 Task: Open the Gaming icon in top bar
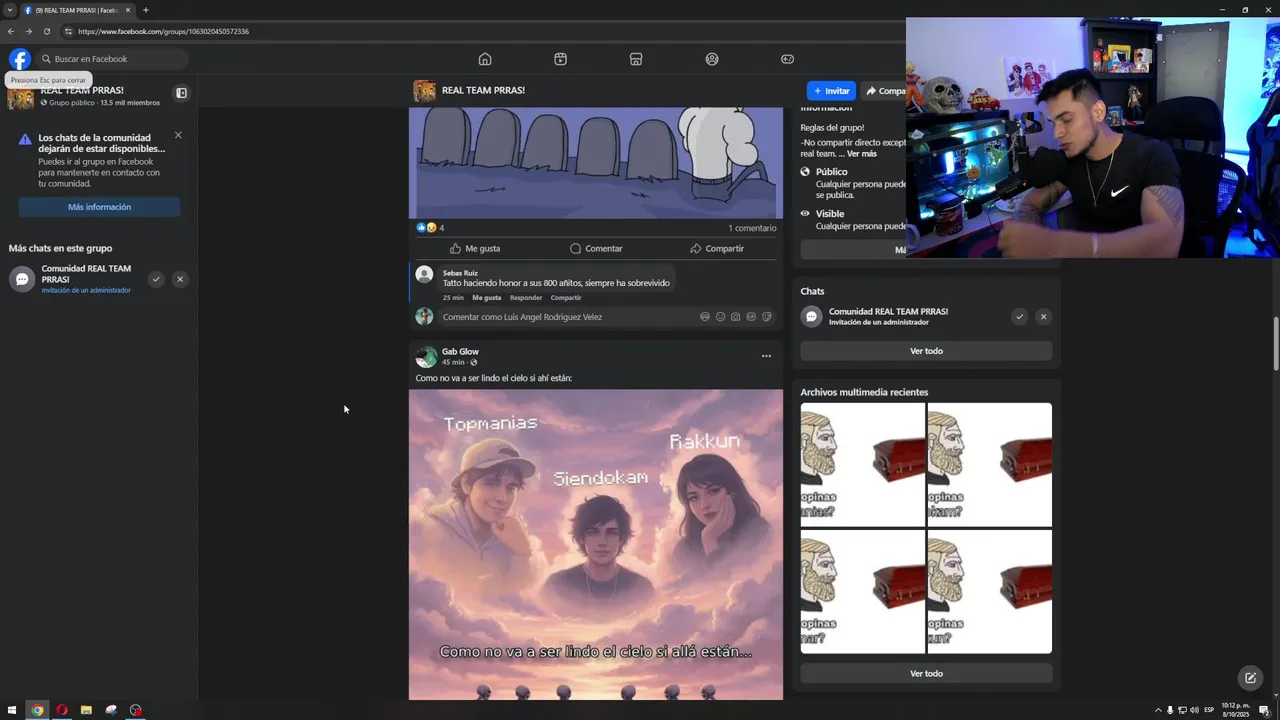point(788,59)
